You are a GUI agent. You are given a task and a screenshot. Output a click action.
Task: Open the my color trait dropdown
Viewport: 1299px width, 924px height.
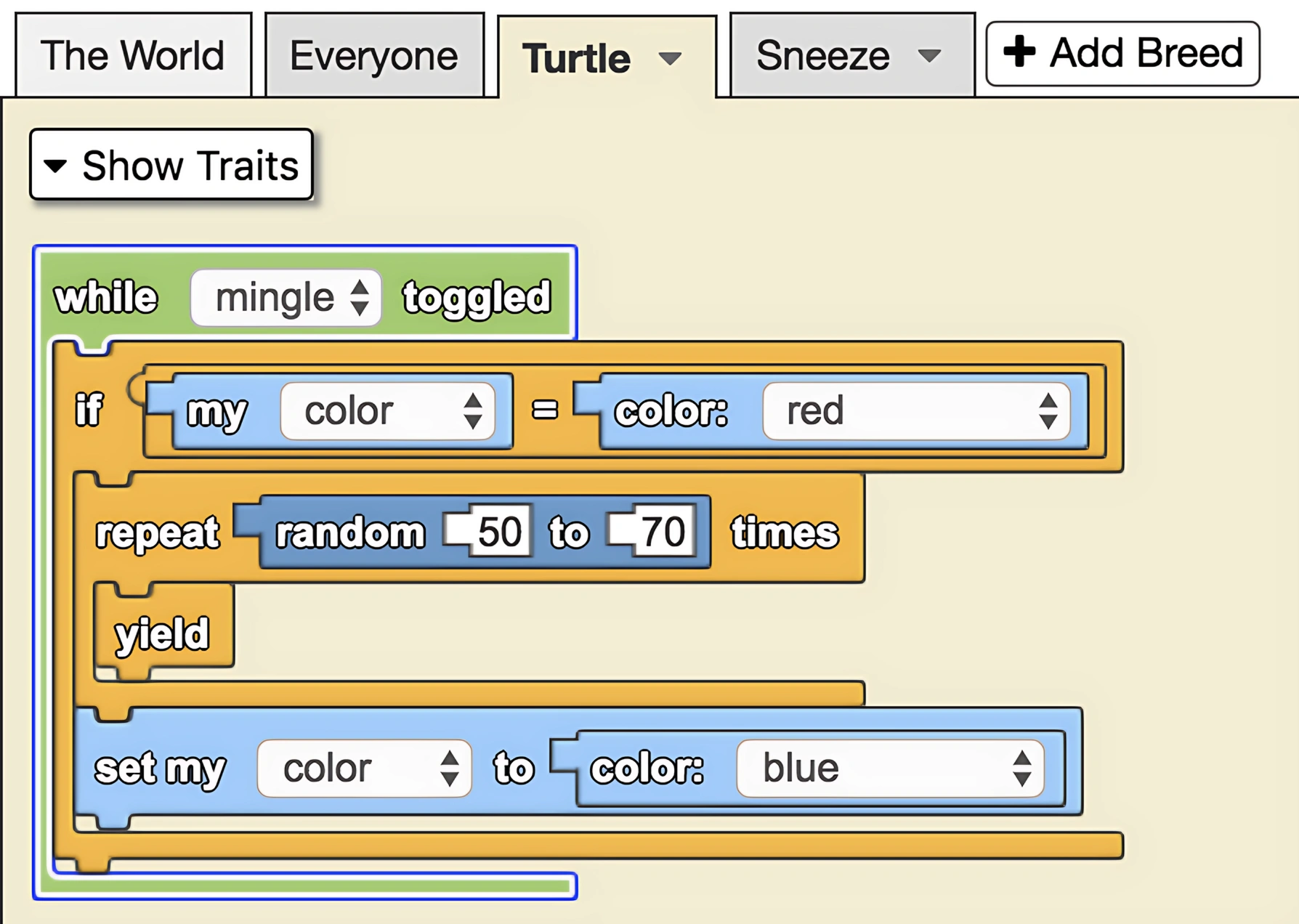[388, 411]
